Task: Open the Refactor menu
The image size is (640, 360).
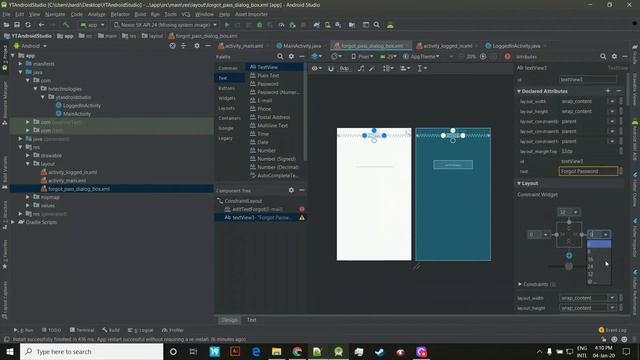Action: [120, 14]
